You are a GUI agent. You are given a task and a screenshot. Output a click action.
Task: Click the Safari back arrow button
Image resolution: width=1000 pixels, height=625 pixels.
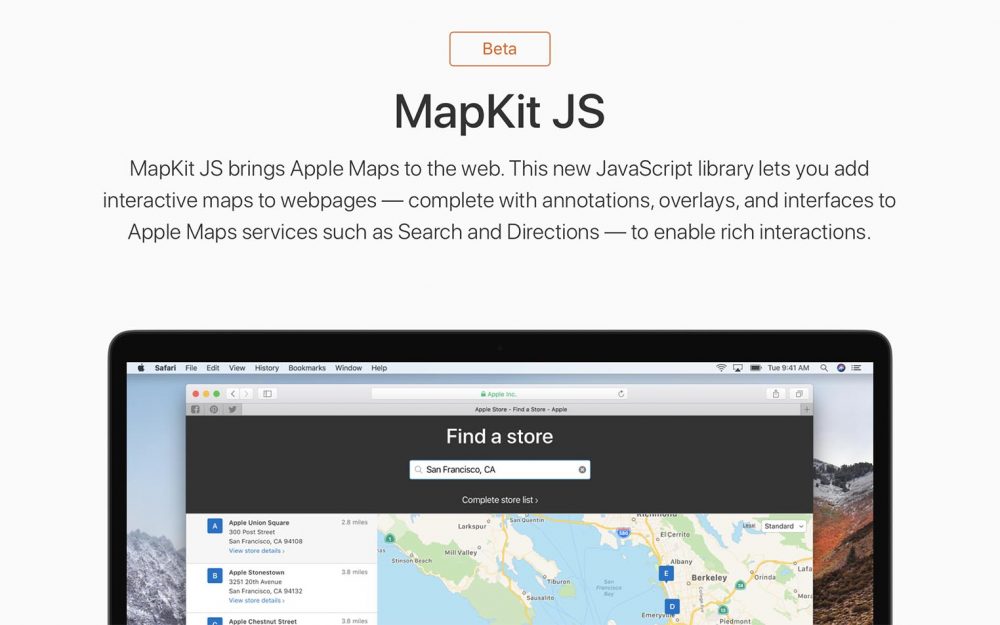click(233, 394)
